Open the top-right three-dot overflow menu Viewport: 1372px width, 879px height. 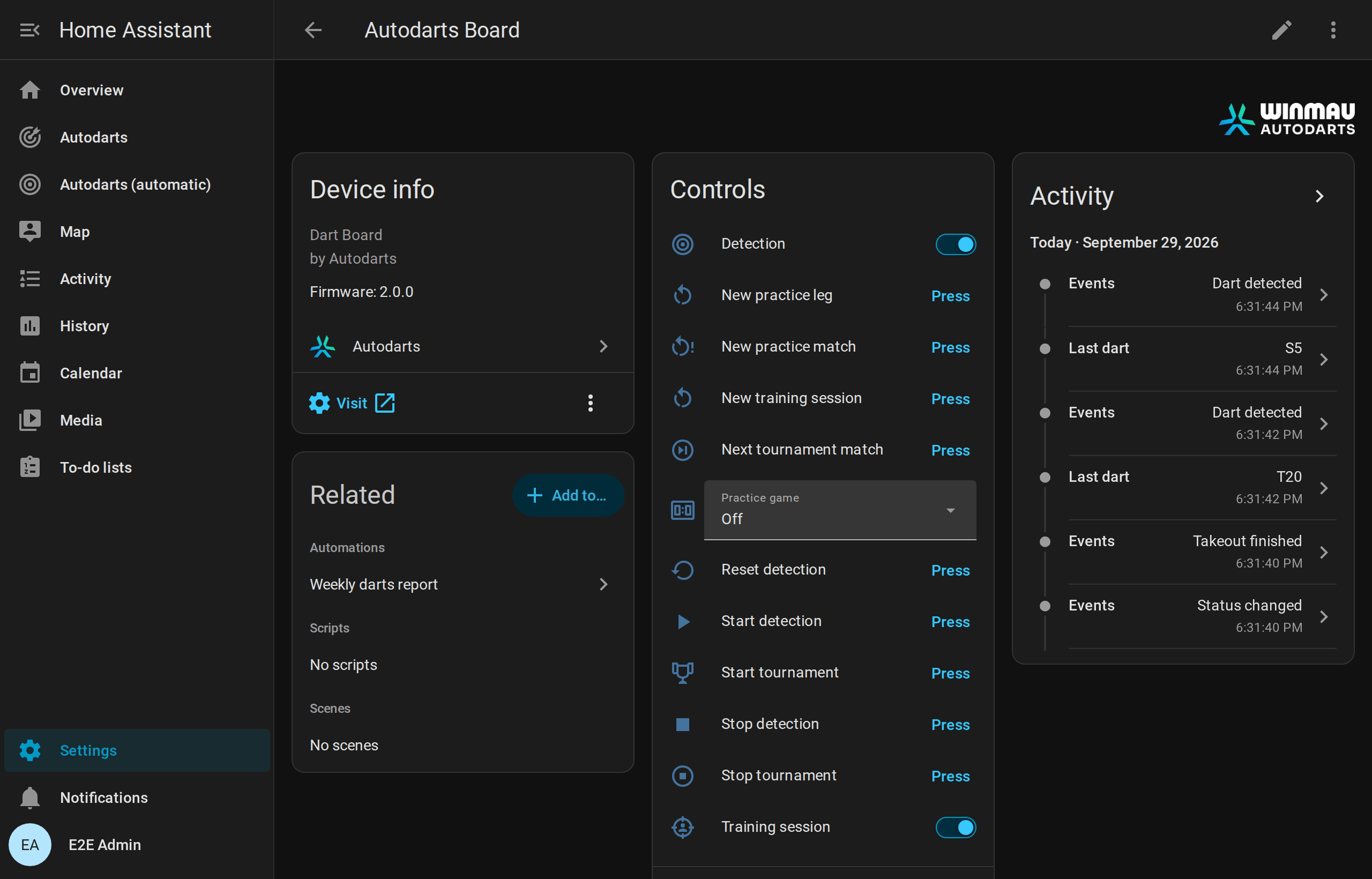point(1333,29)
